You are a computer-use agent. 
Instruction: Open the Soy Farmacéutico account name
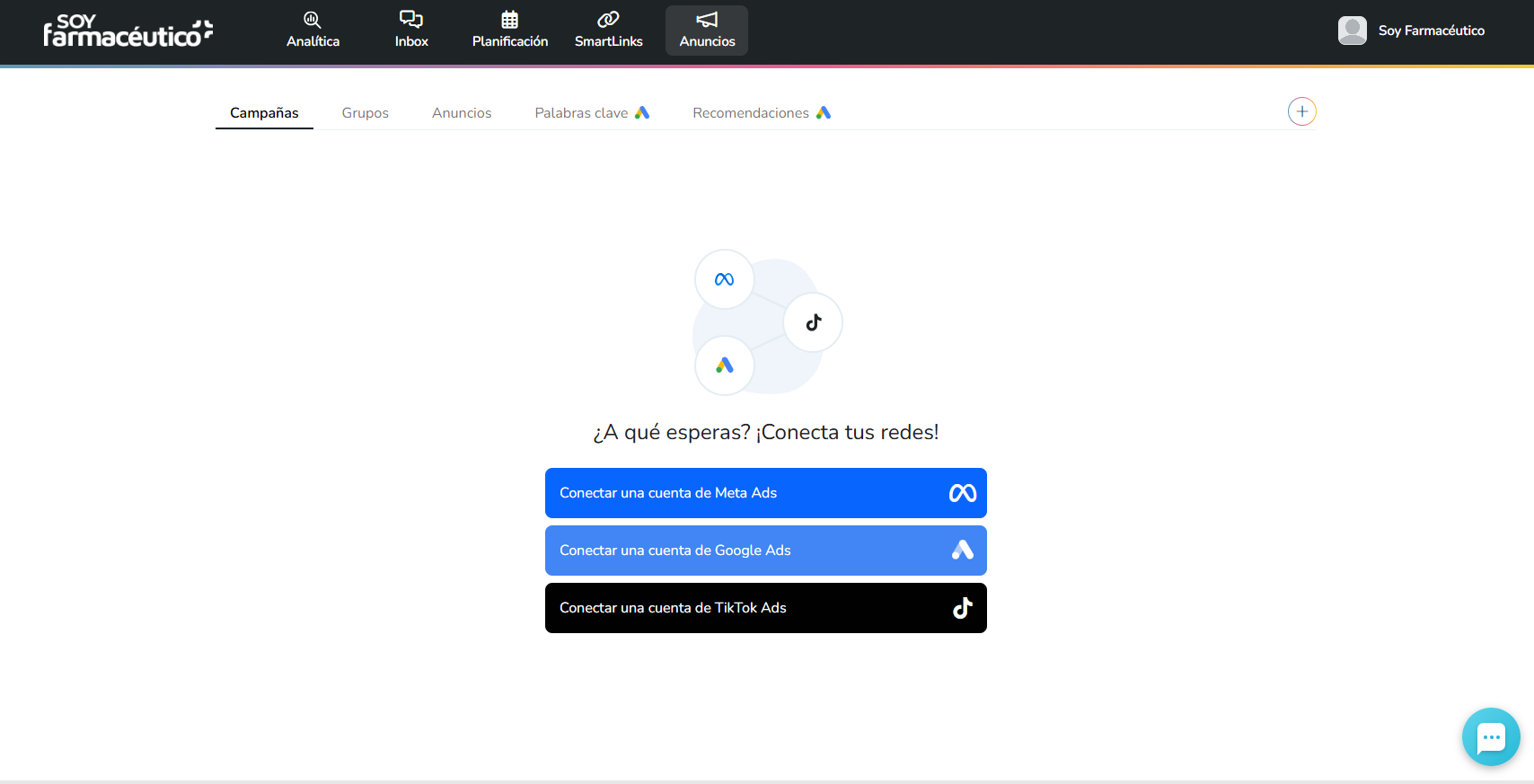pyautogui.click(x=1431, y=31)
